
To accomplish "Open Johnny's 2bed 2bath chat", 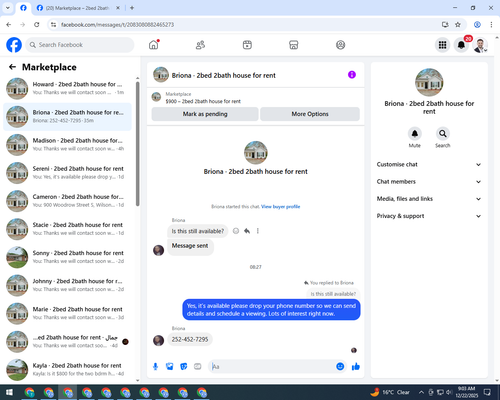I will [x=68, y=285].
